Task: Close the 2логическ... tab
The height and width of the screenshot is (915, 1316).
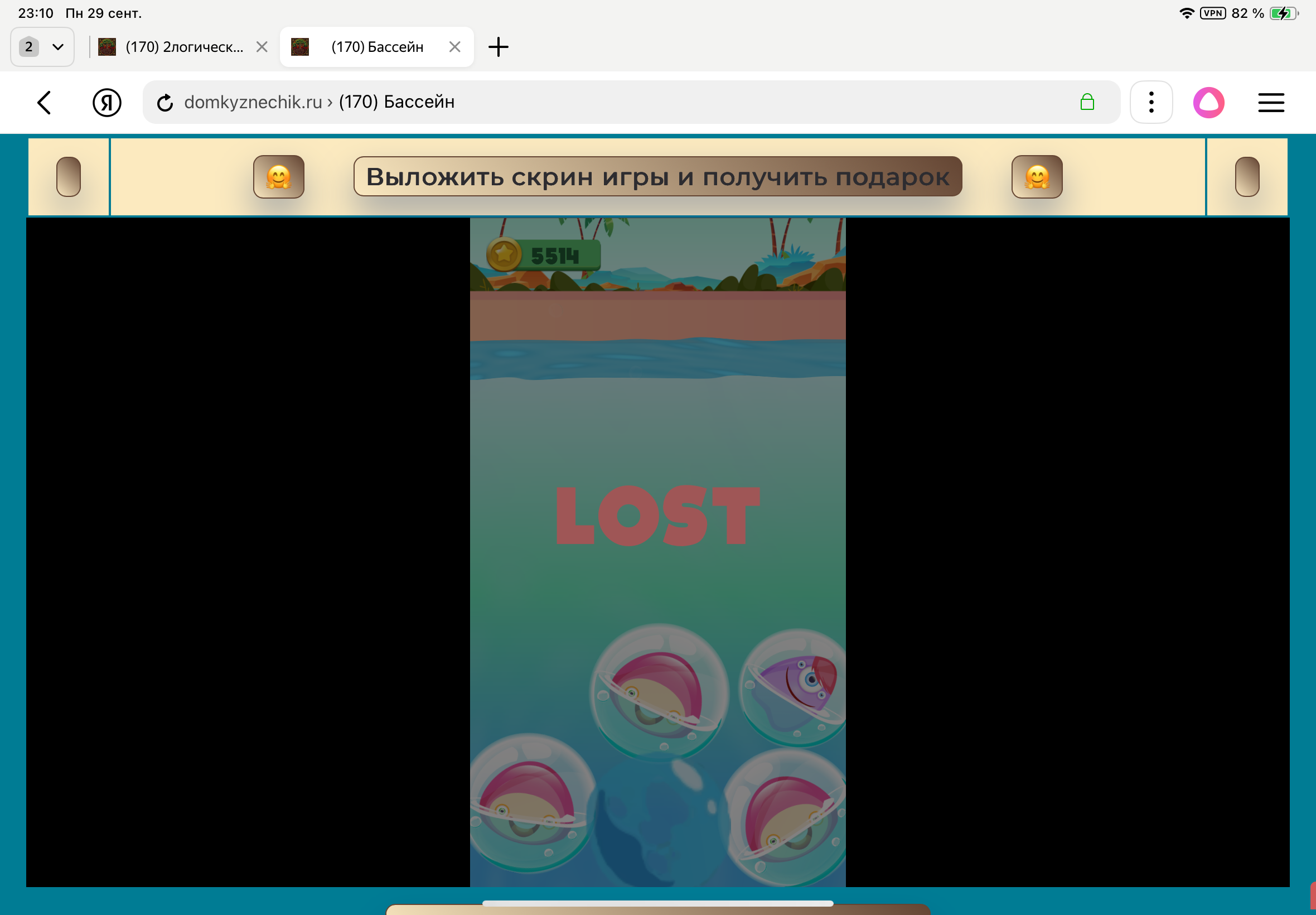Action: pyautogui.click(x=262, y=47)
